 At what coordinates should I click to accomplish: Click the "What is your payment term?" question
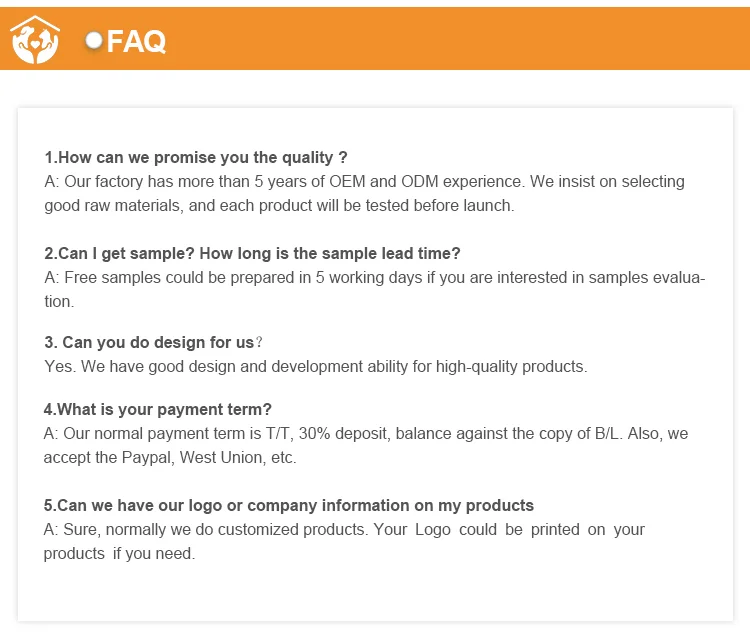(157, 409)
